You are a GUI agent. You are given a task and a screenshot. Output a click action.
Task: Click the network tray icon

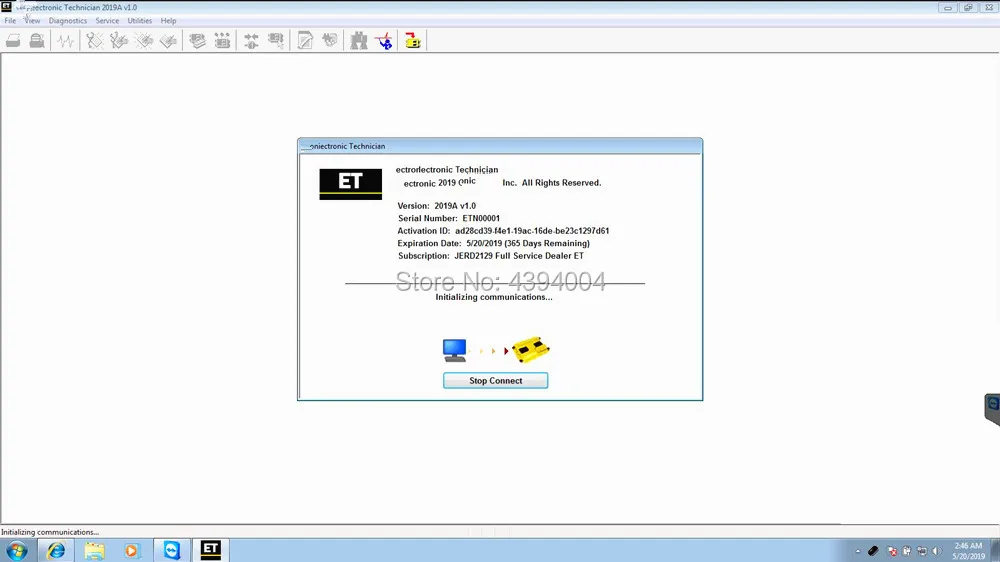coord(922,551)
